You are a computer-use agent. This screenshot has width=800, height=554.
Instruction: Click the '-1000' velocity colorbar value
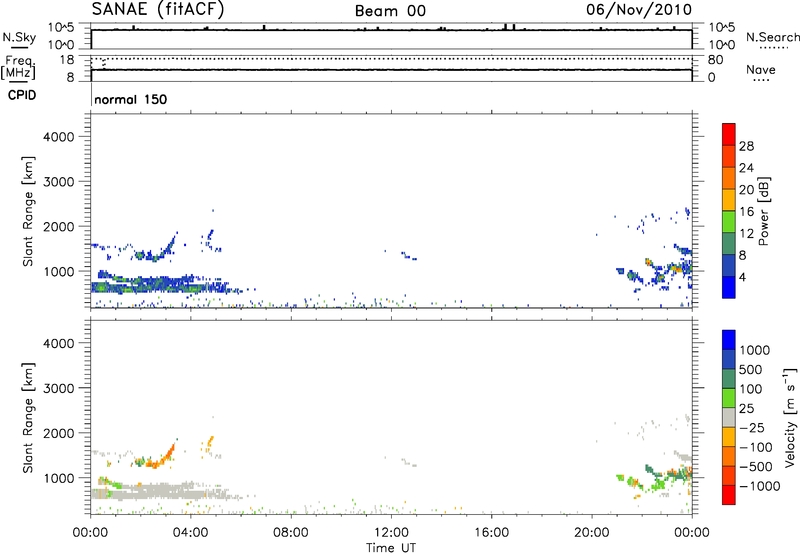759,486
